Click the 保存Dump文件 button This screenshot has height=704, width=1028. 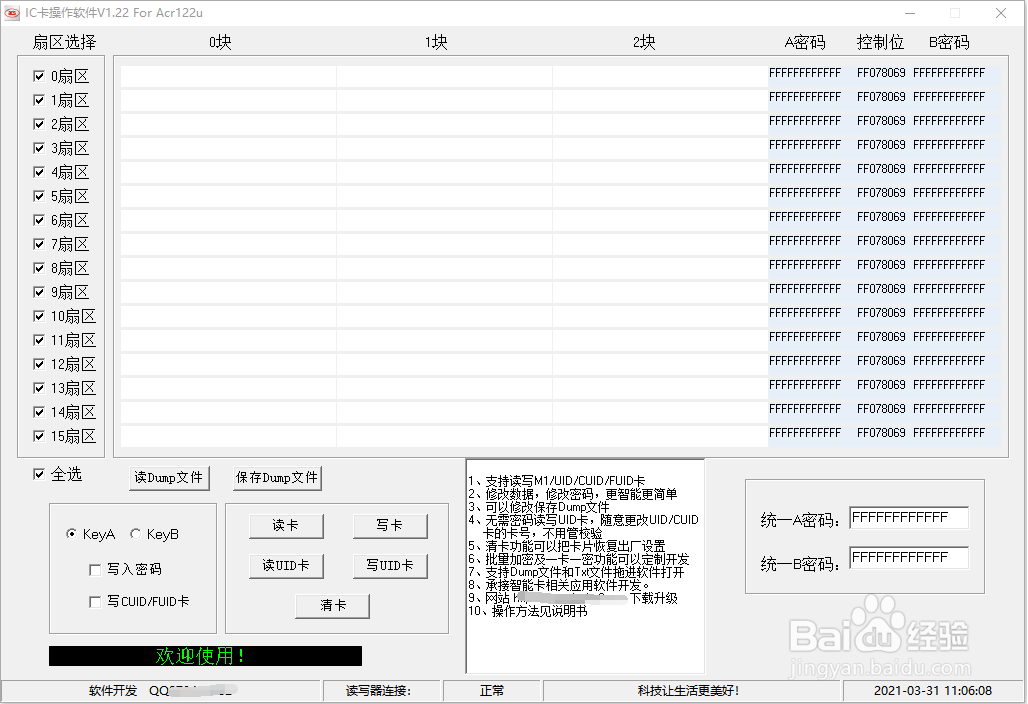277,477
